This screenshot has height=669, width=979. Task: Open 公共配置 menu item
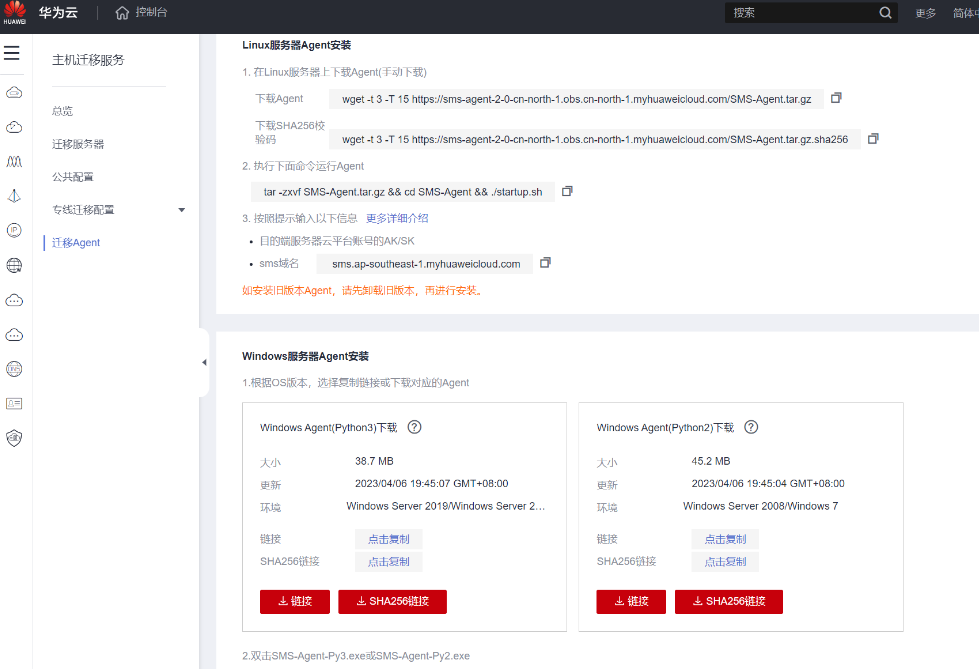click(x=72, y=177)
